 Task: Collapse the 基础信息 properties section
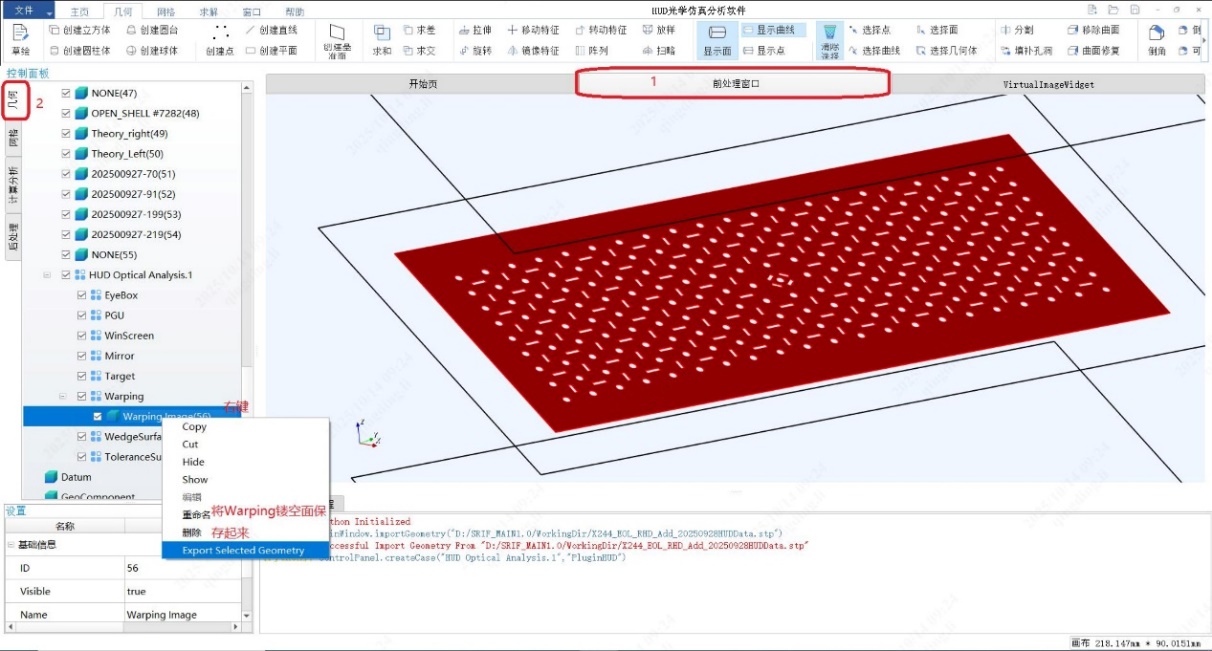pos(11,545)
